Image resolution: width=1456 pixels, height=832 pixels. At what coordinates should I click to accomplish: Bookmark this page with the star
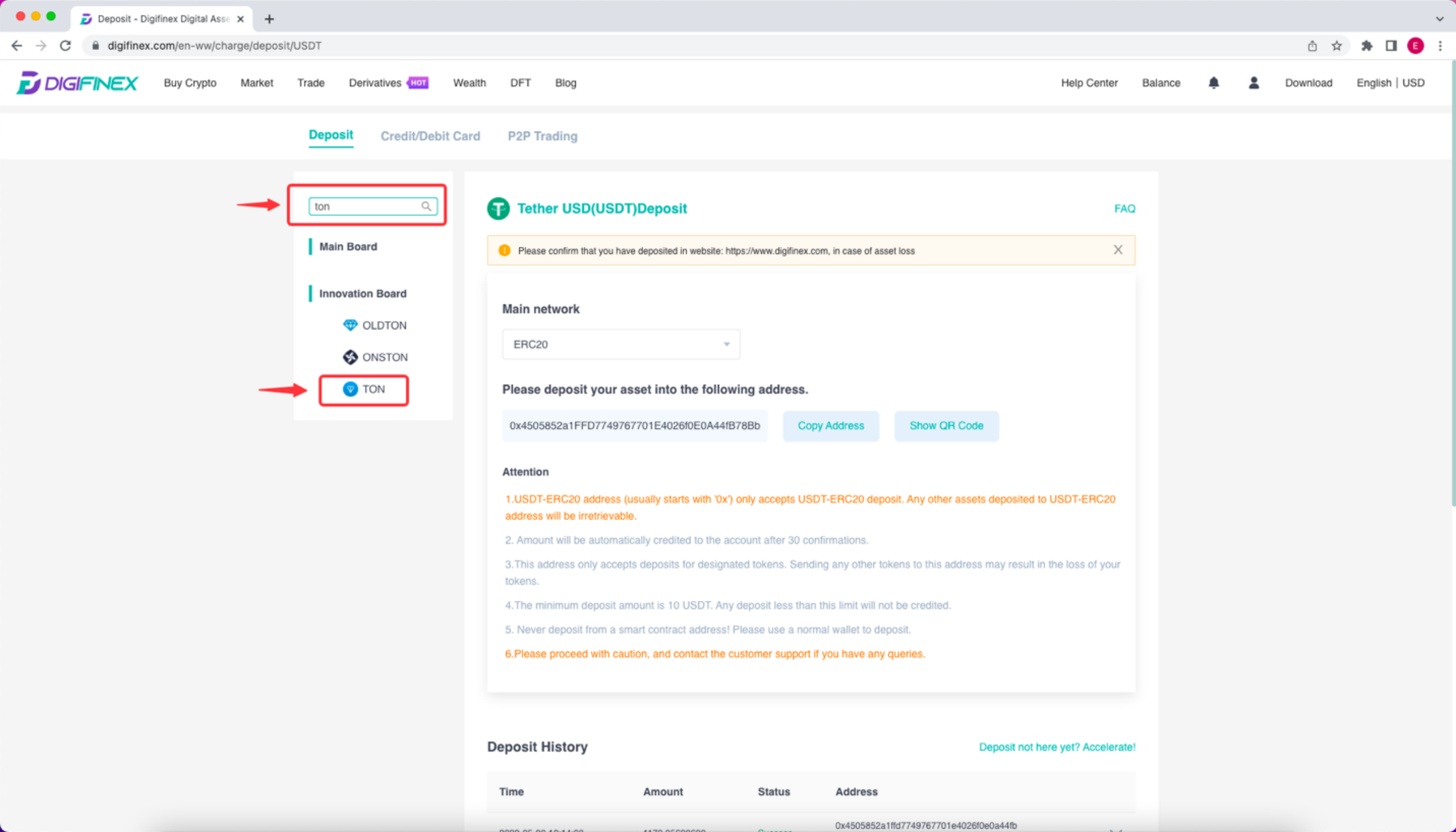(x=1336, y=46)
